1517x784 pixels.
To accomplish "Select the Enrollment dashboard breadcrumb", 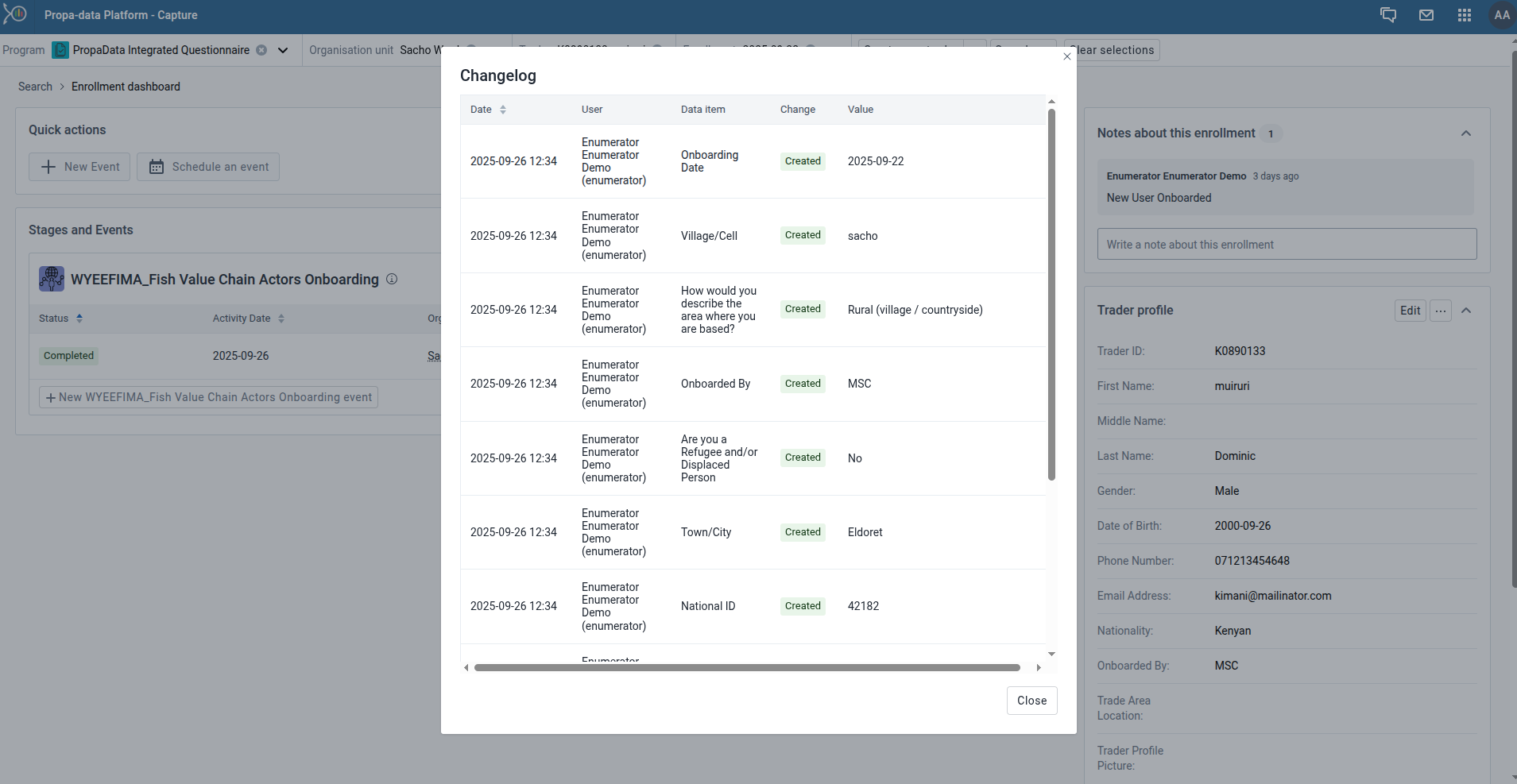I will coord(125,86).
